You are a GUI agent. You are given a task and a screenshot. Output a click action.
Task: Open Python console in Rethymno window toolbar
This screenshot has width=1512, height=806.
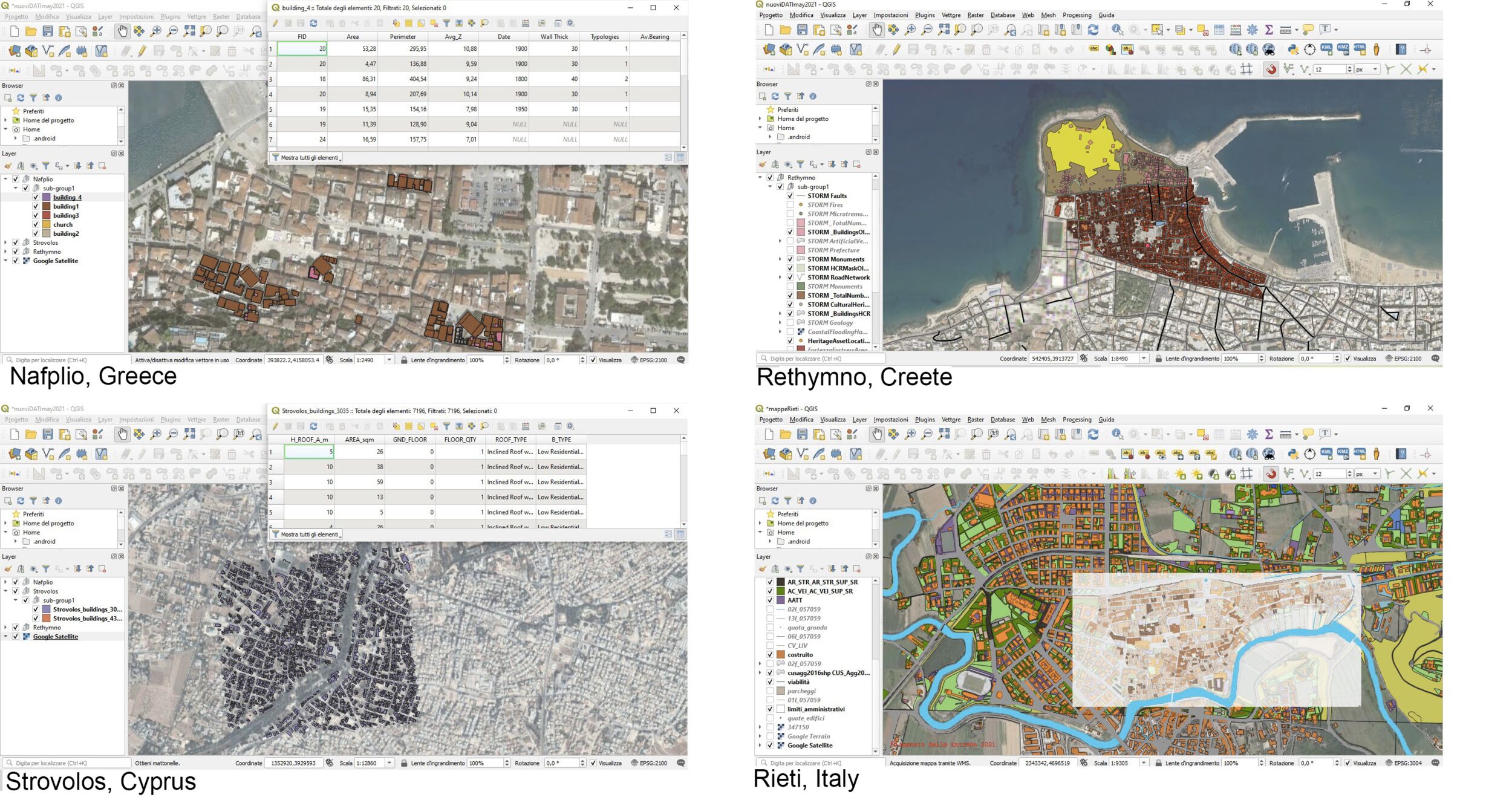pos(1293,50)
